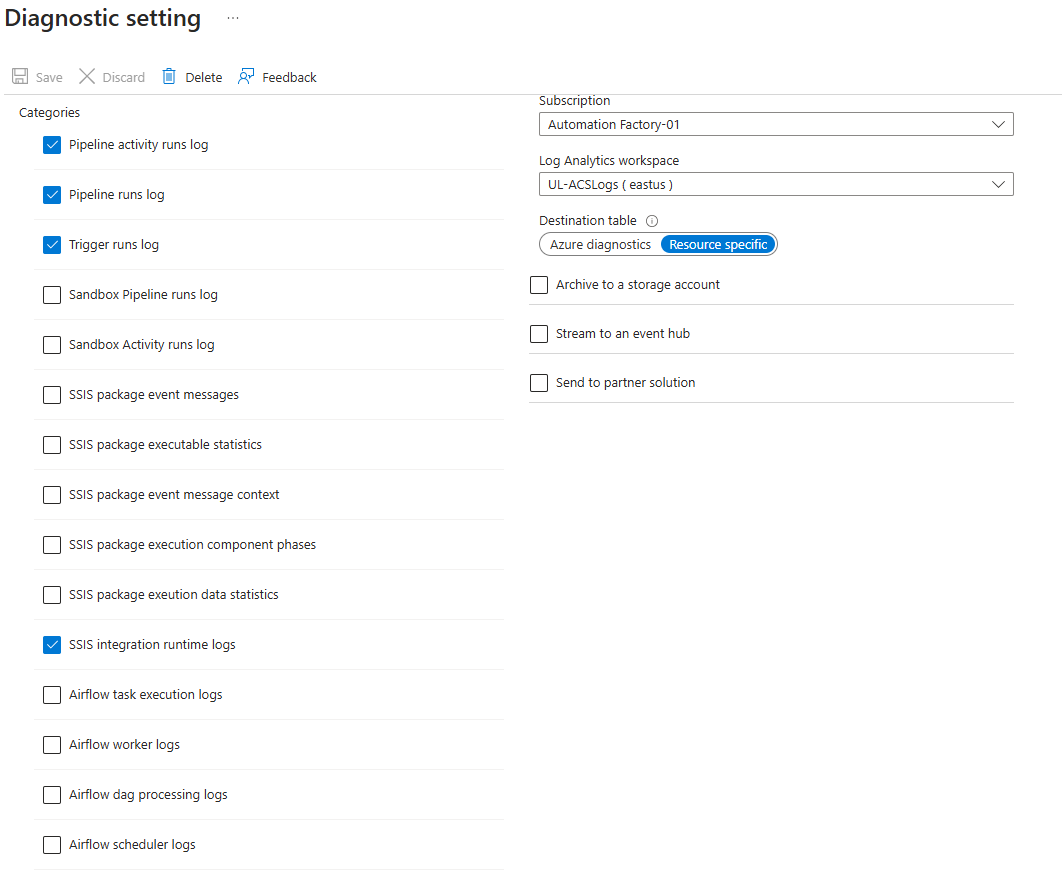Click the Save button label
Viewport: 1062px width, 874px height.
point(49,77)
